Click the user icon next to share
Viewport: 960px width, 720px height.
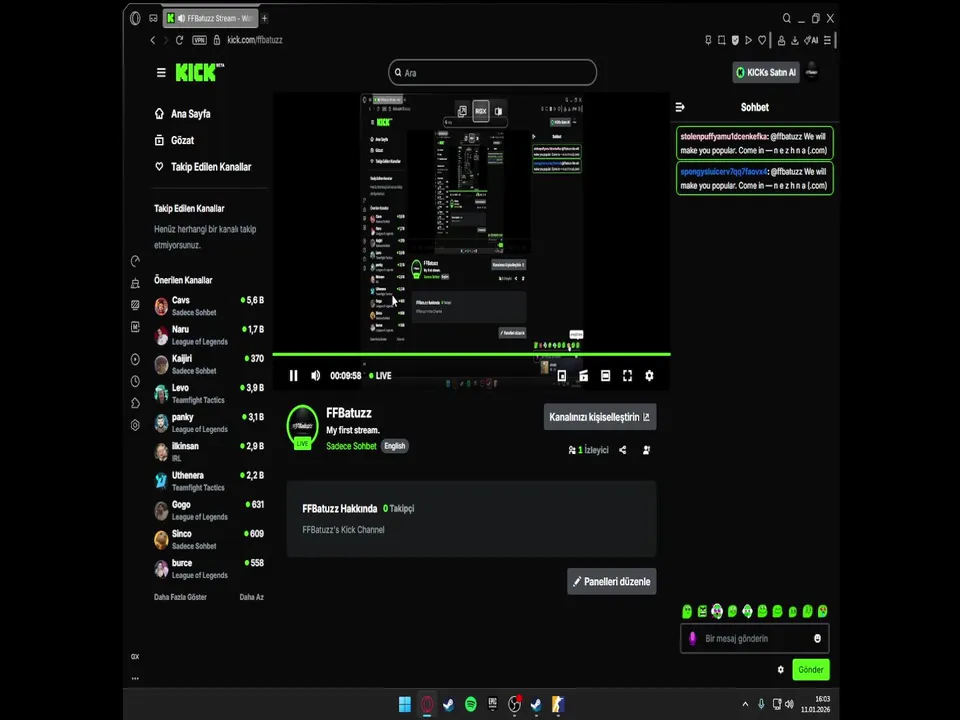647,450
